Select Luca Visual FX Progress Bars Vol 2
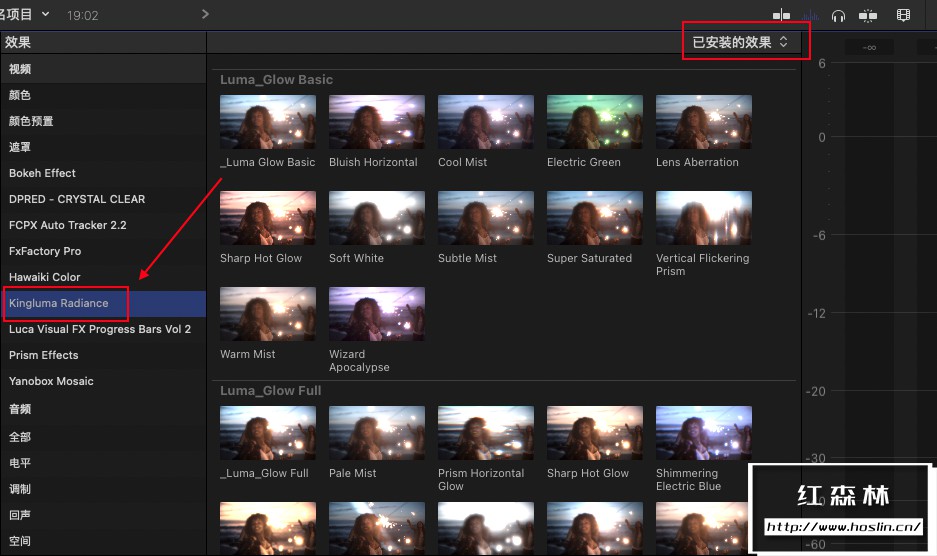The image size is (937, 556). pyautogui.click(x=103, y=329)
